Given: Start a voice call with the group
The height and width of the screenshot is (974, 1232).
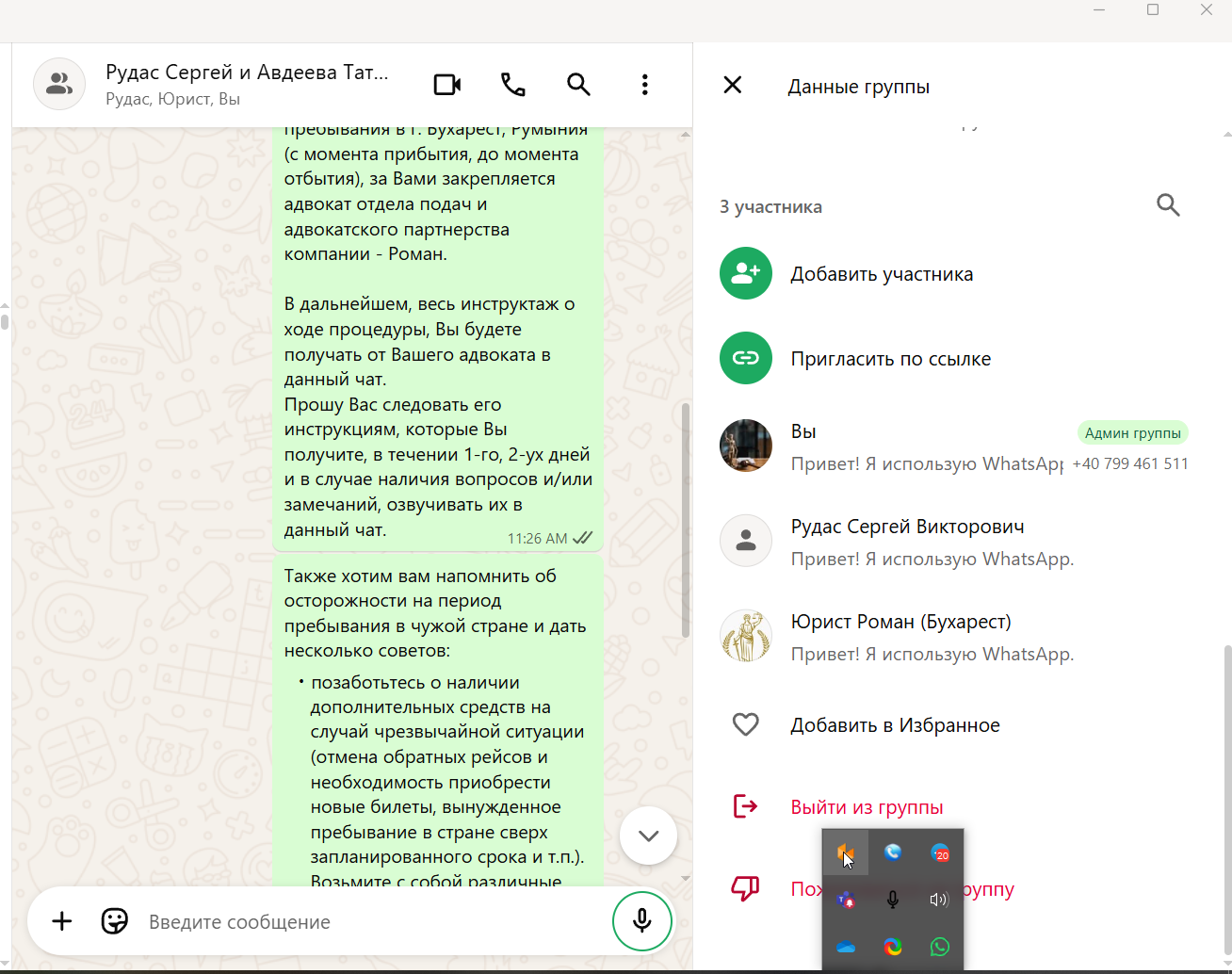Looking at the screenshot, I should (513, 85).
